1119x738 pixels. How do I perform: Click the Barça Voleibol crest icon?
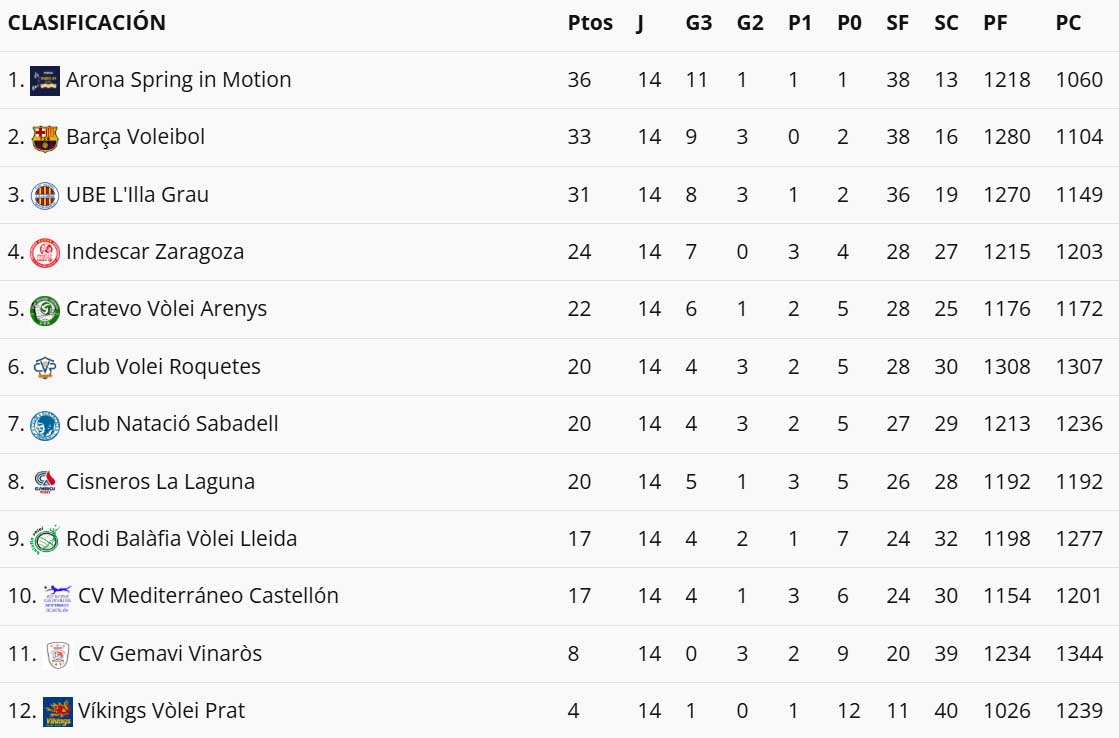coord(45,137)
